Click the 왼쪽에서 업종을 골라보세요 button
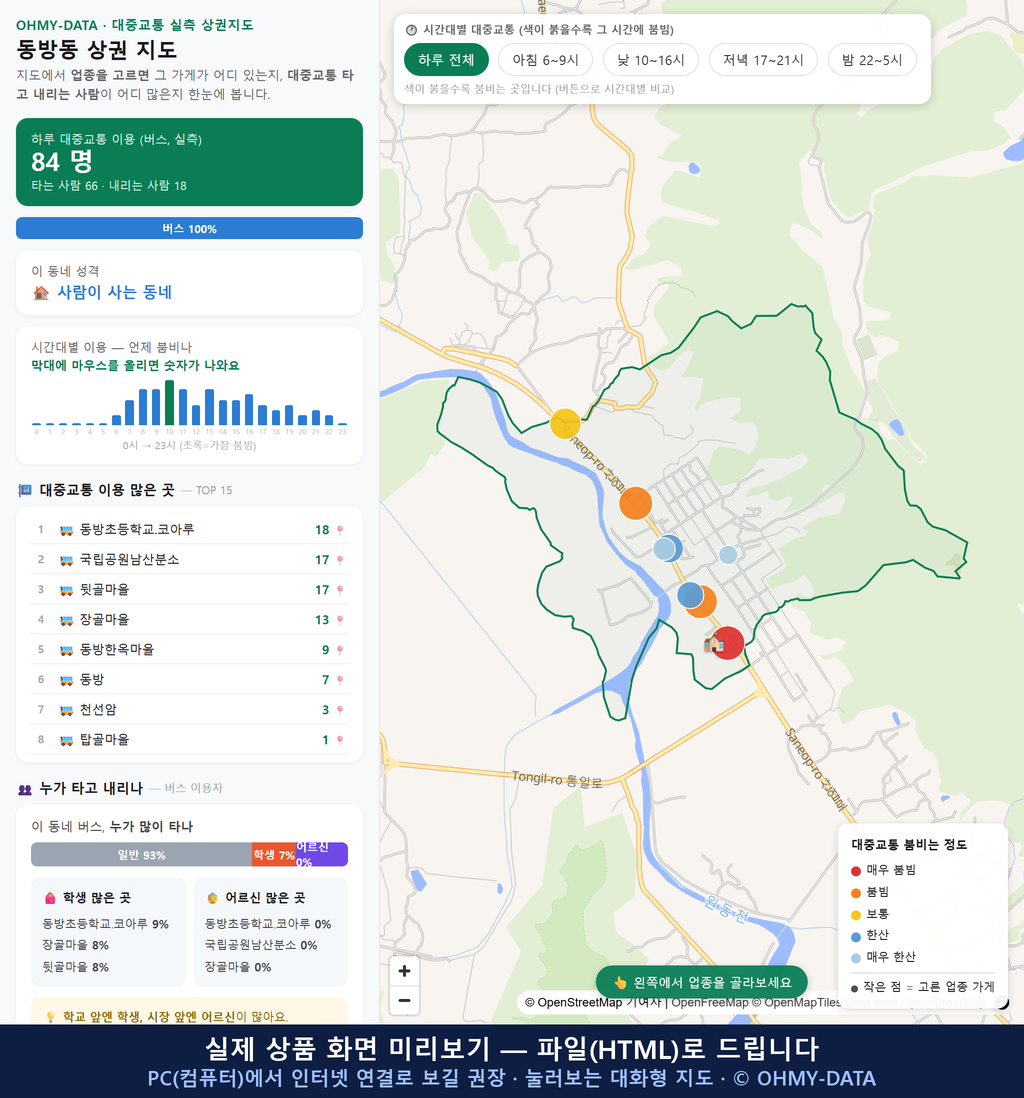 pyautogui.click(x=702, y=982)
